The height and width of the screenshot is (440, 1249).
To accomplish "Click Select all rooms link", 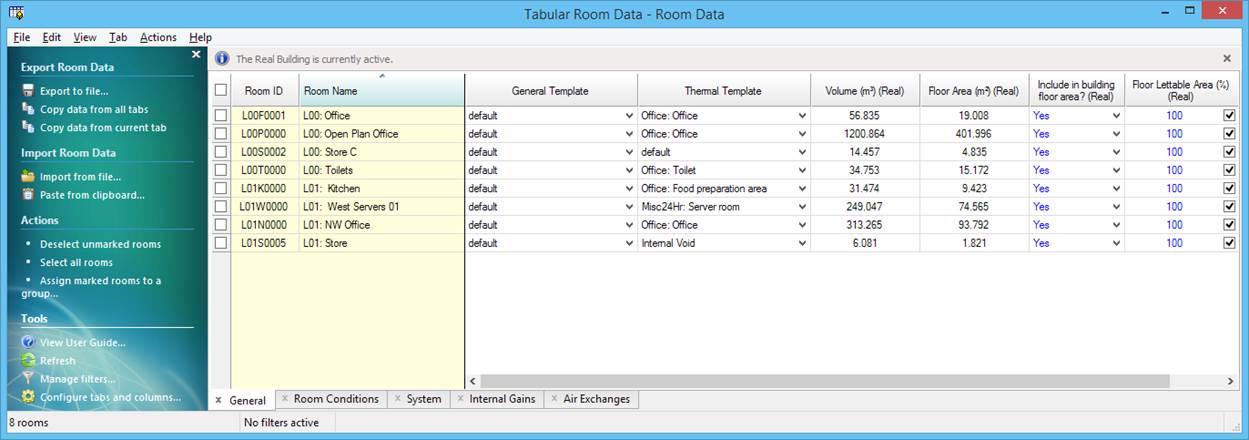I will [x=76, y=262].
